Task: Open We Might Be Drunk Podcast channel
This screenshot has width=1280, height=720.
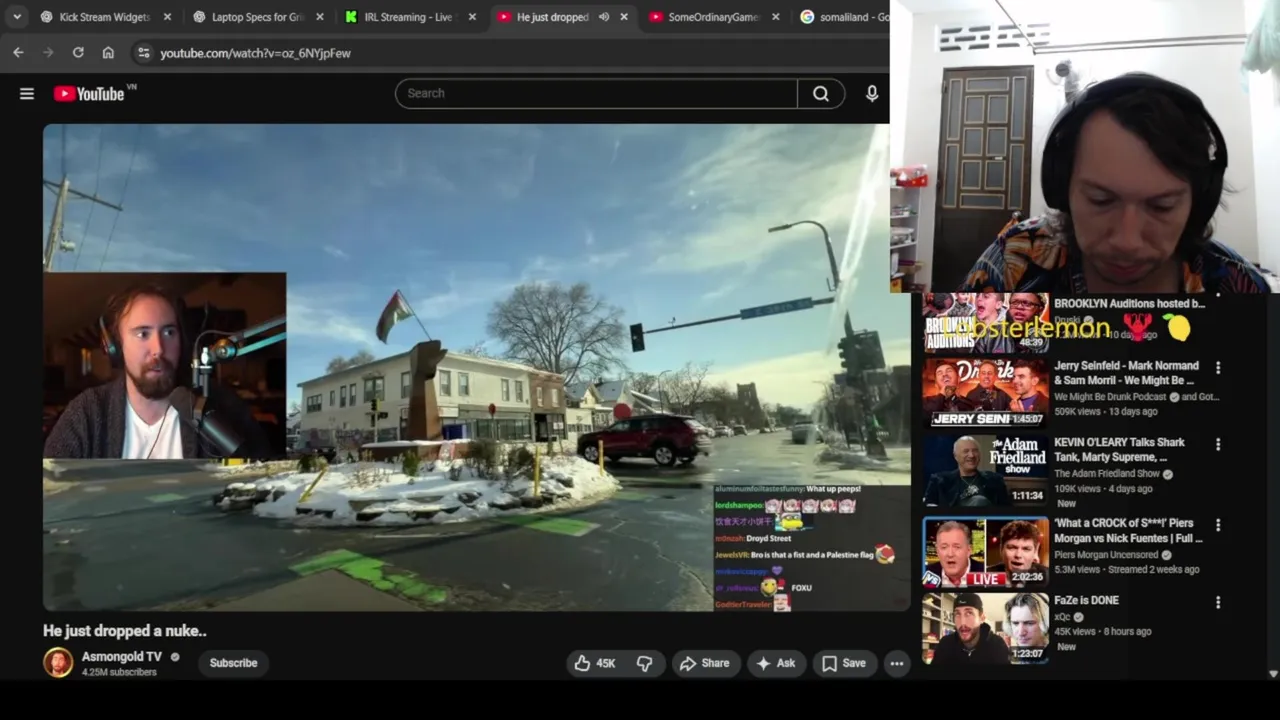Action: point(1111,397)
